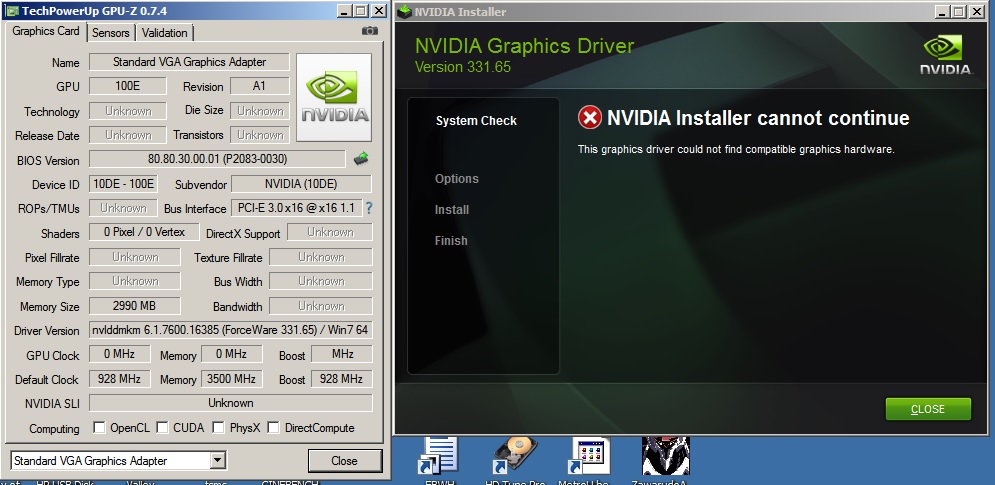Image resolution: width=995 pixels, height=485 pixels.
Task: Click the NVIDIA Installer title bar icon
Action: pyautogui.click(x=405, y=11)
